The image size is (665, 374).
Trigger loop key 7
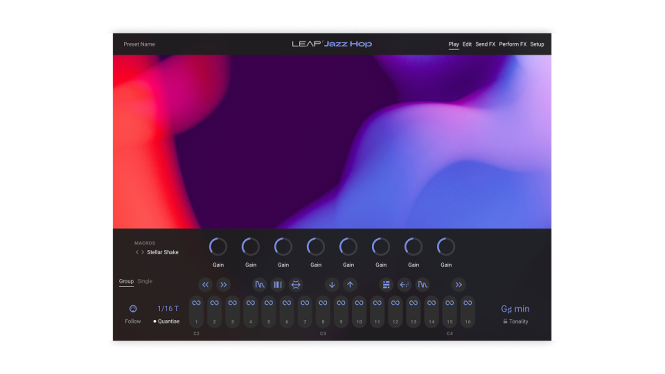pyautogui.click(x=305, y=312)
